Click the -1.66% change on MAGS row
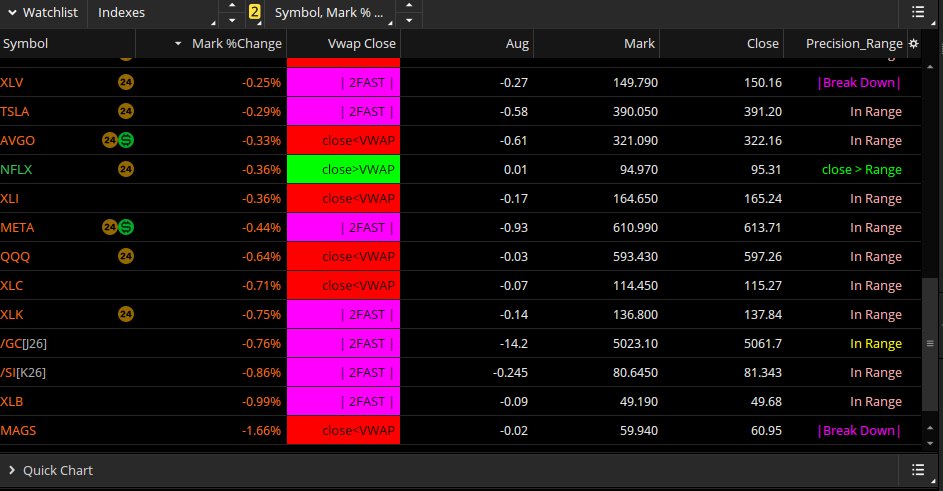This screenshot has width=943, height=491. click(261, 430)
